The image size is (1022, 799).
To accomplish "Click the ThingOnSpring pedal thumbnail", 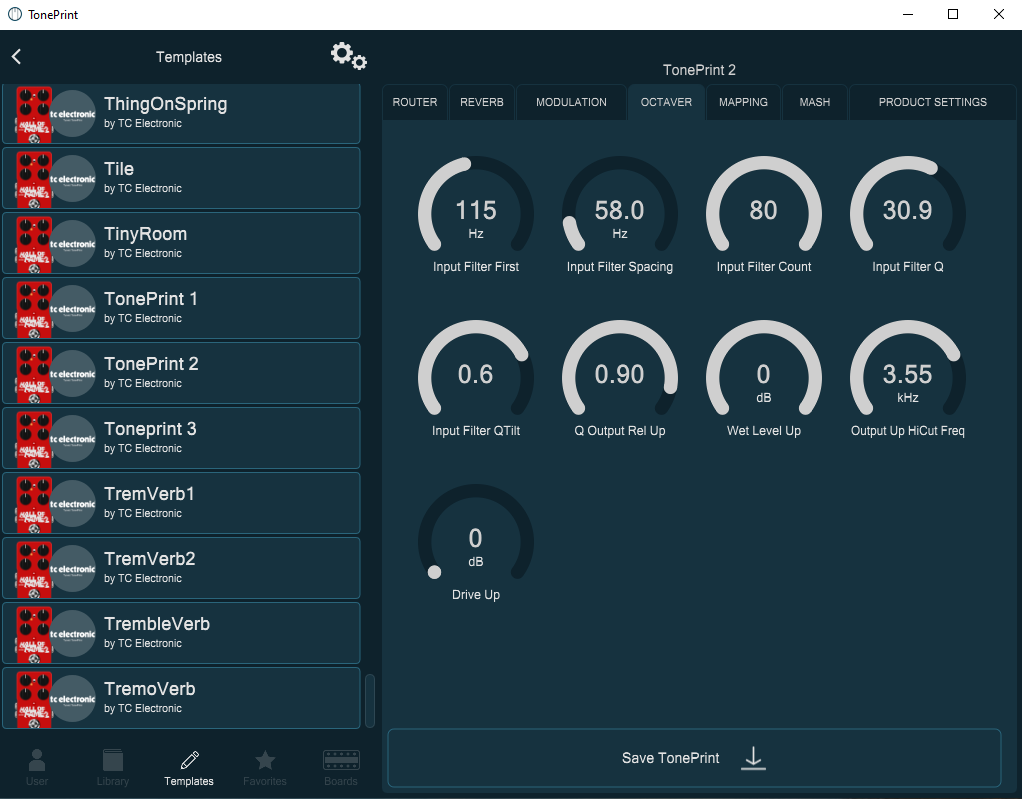I will click(34, 114).
